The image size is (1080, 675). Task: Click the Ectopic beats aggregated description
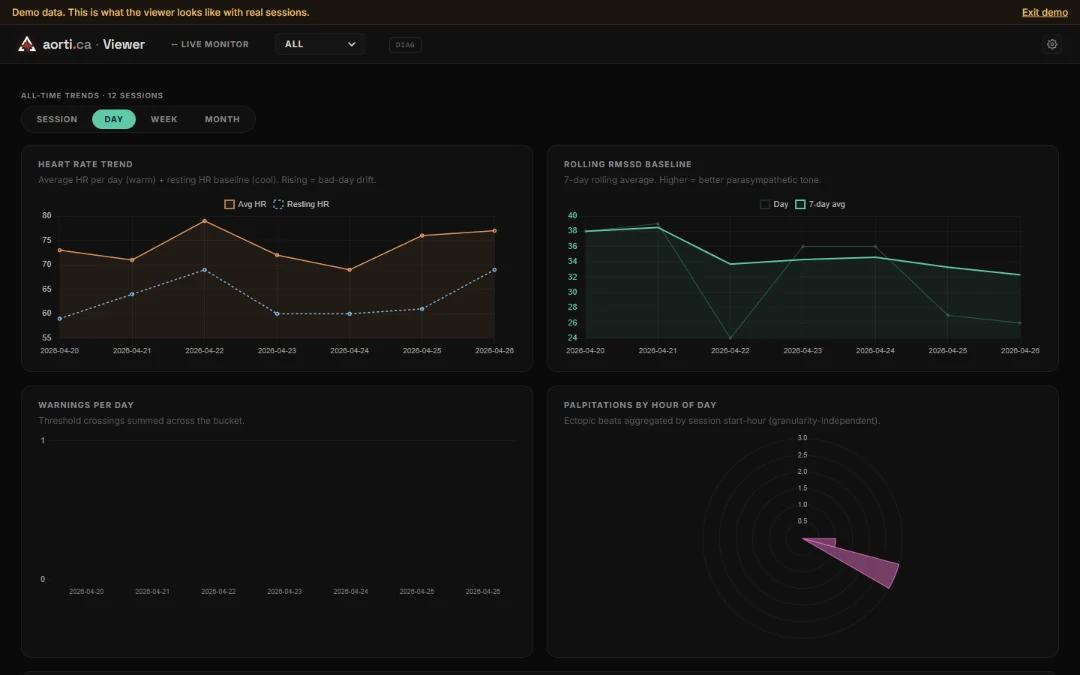[722, 421]
